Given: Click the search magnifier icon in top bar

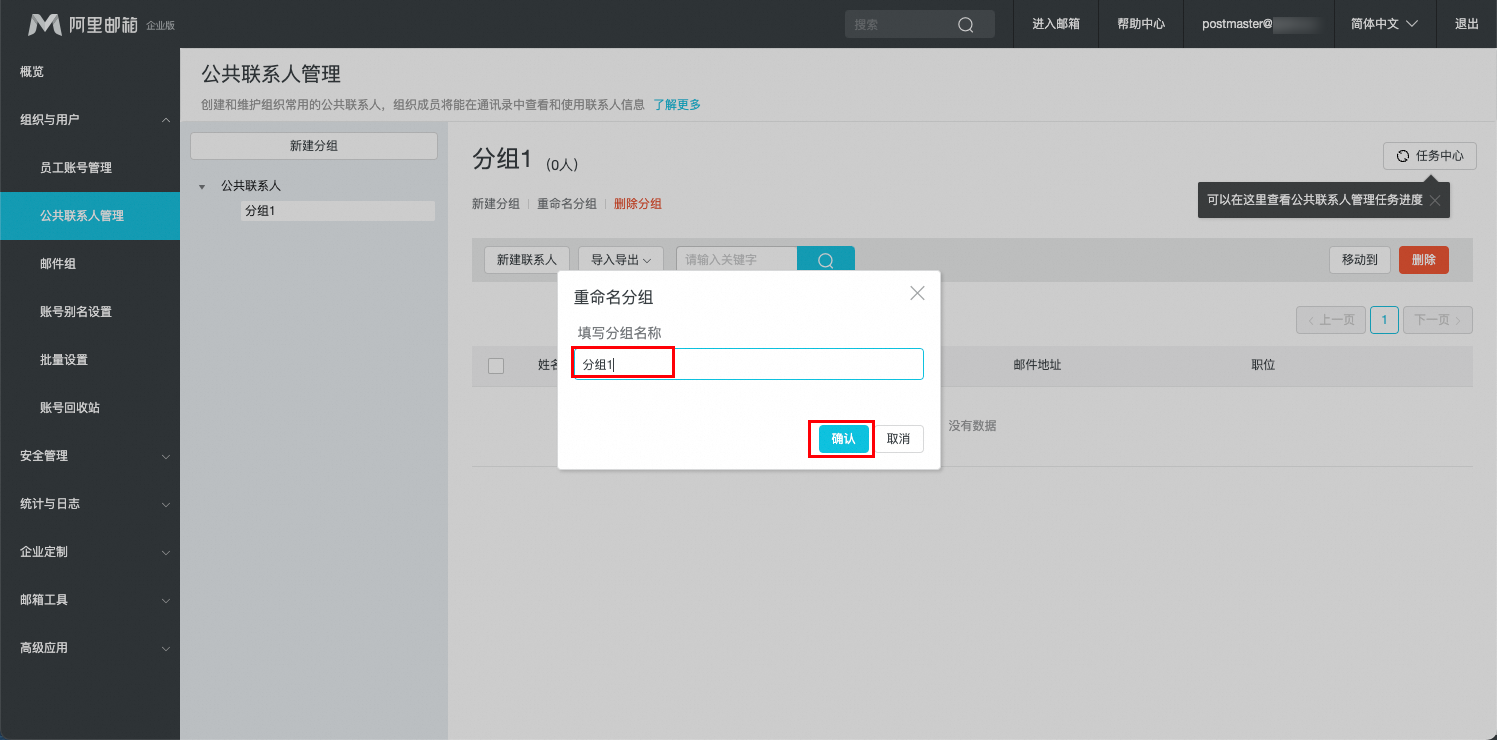Looking at the screenshot, I should tap(965, 25).
